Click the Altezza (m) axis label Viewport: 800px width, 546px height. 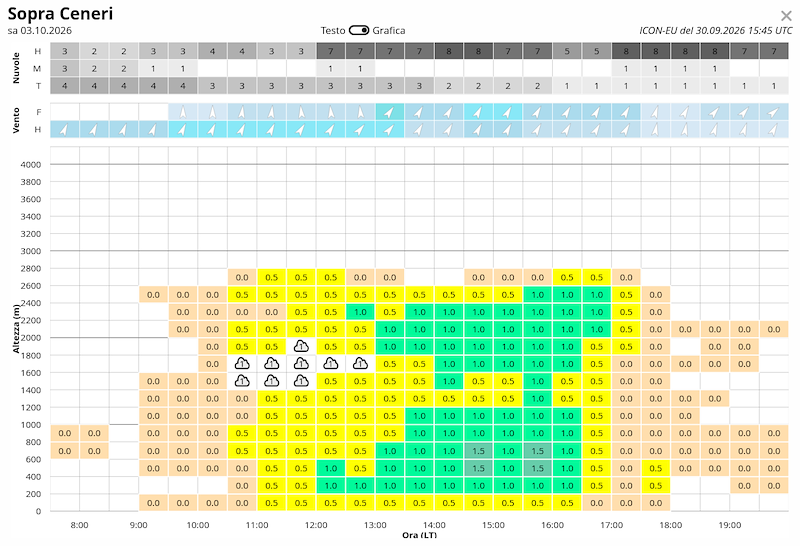(x=16, y=329)
